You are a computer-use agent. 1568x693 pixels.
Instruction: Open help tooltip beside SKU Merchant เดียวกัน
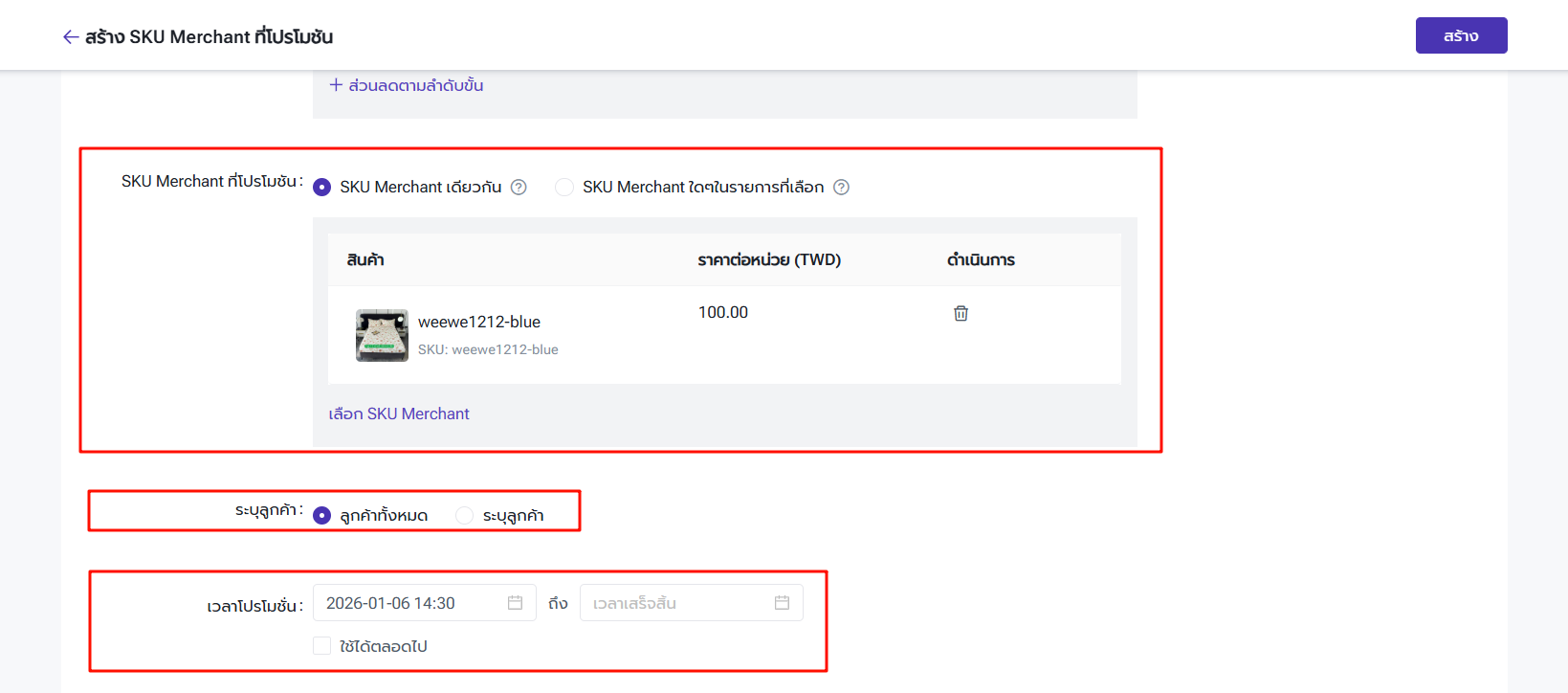tap(519, 188)
